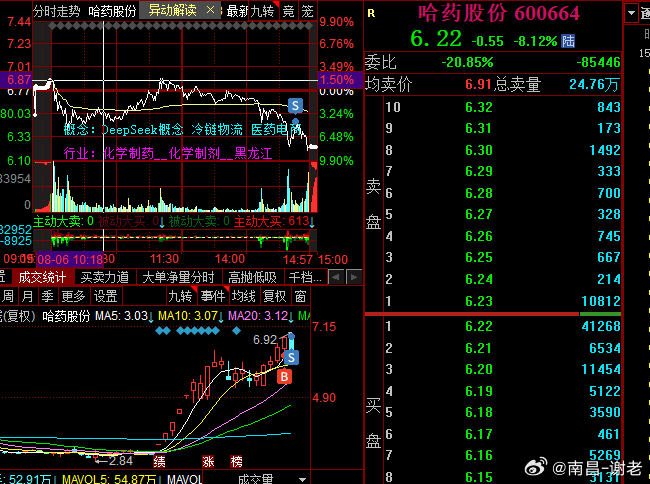Close the 异动解读 tab with its X
The width and height of the screenshot is (650, 484).
pos(211,10)
